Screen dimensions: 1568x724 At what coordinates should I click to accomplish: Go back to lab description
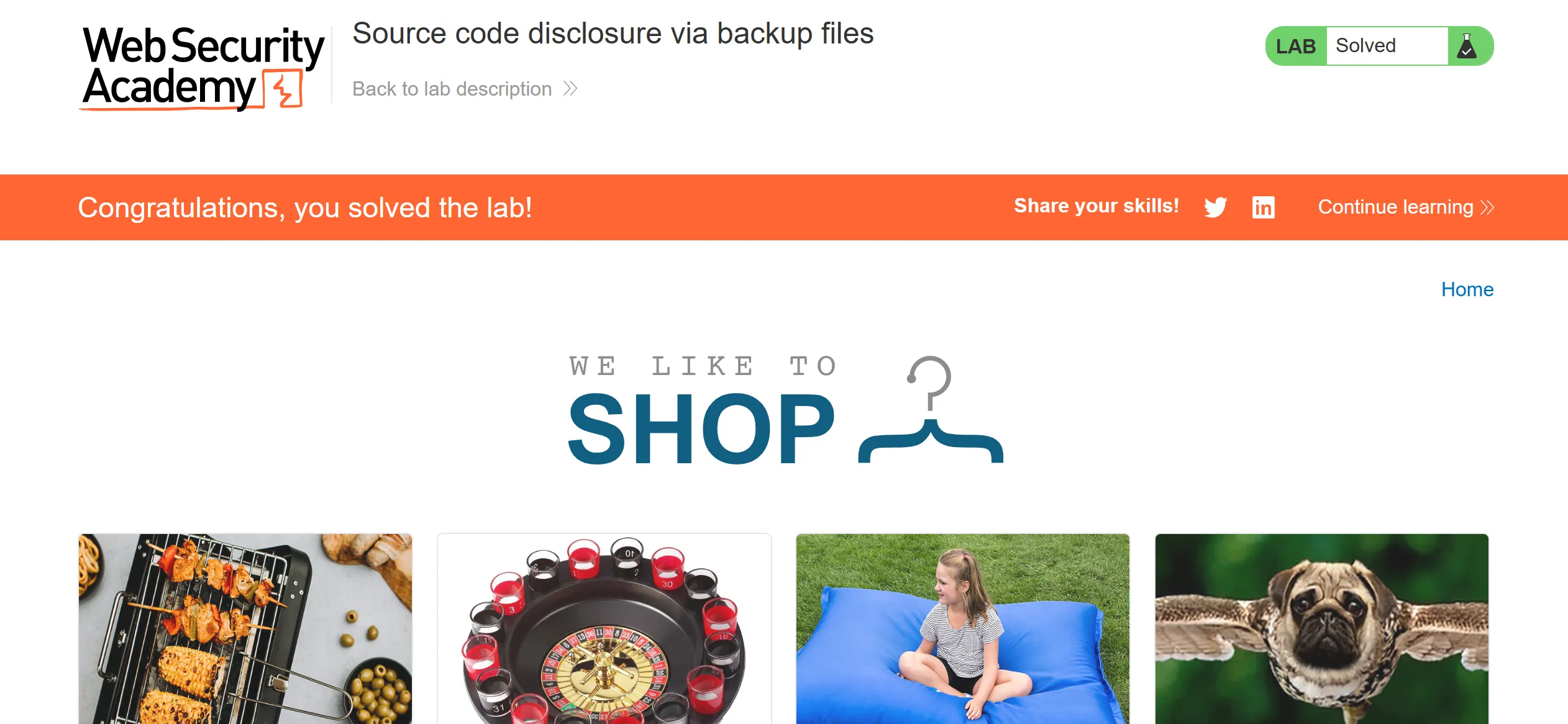point(452,89)
